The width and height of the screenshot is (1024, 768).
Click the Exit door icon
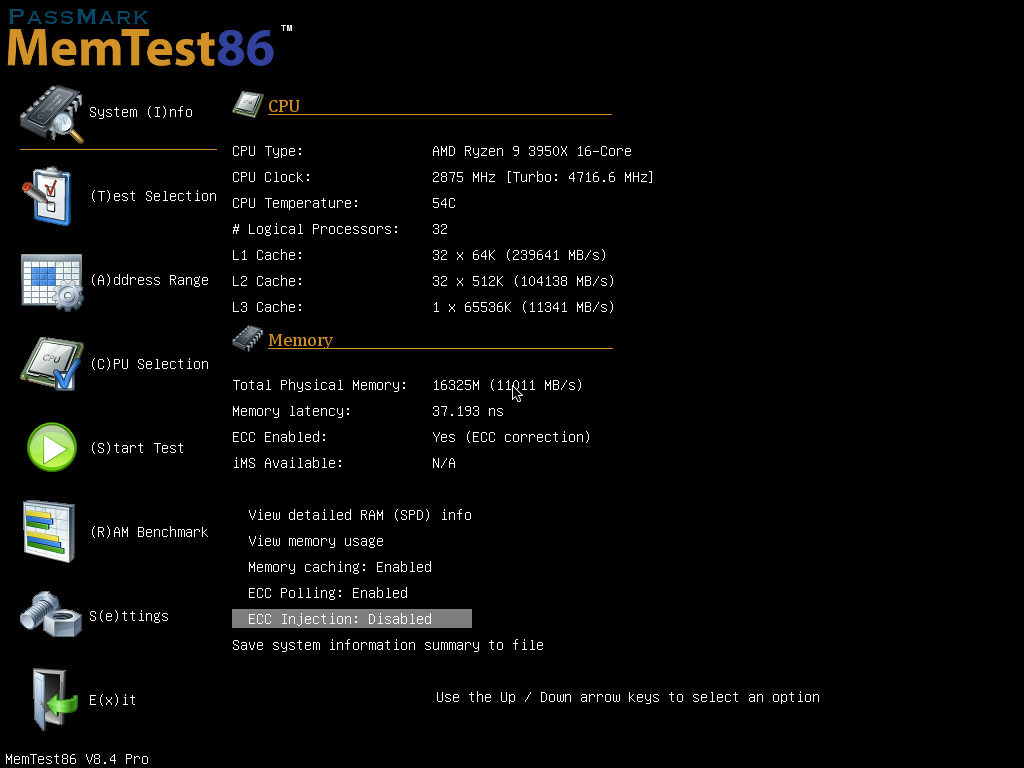(55, 699)
